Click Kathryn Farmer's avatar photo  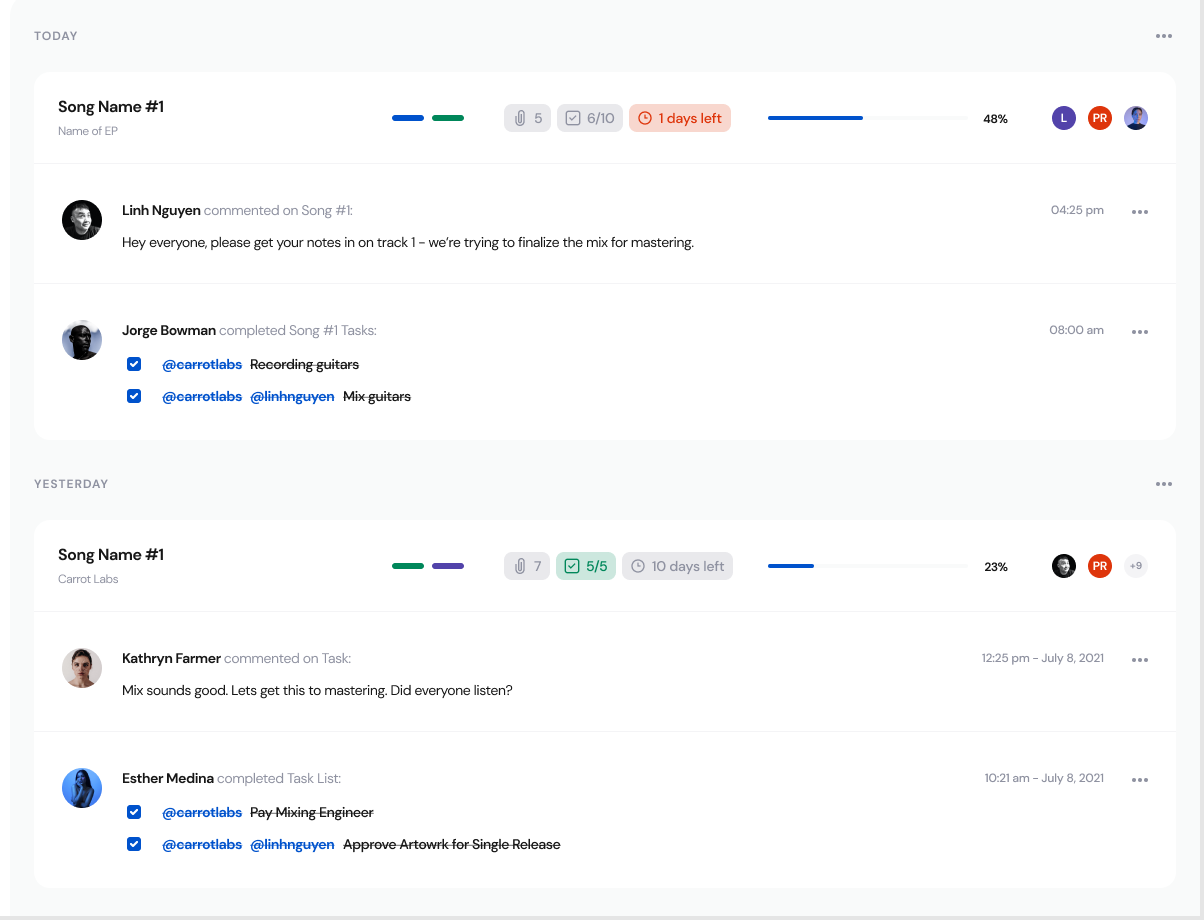(x=82, y=668)
